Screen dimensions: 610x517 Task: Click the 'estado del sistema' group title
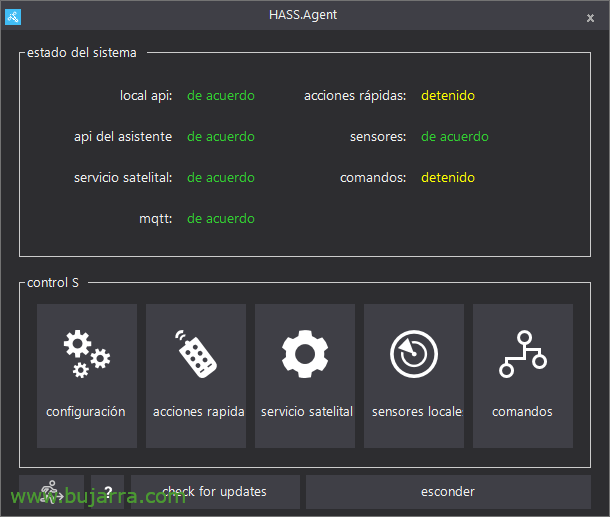82,53
